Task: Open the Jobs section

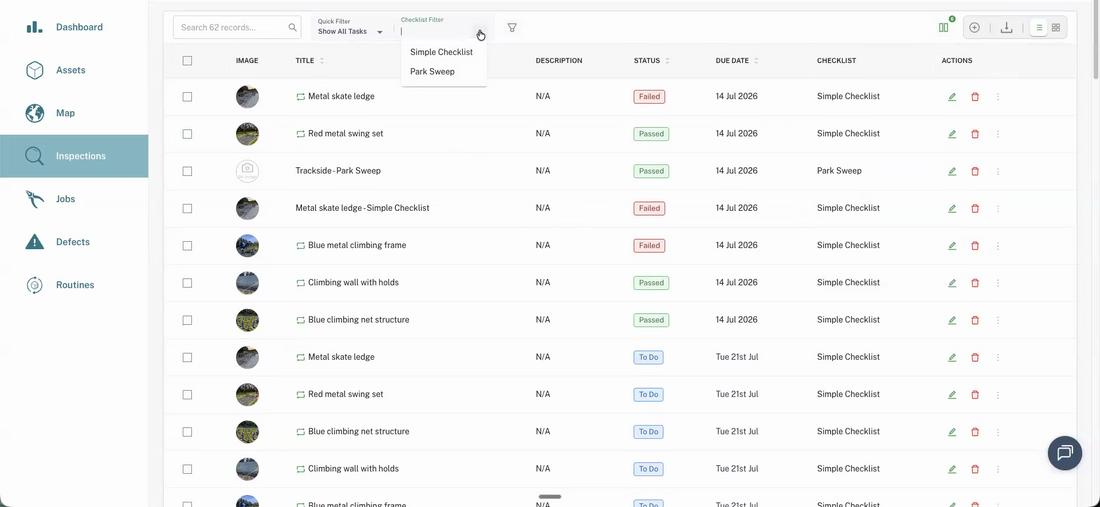Action: (x=74, y=199)
